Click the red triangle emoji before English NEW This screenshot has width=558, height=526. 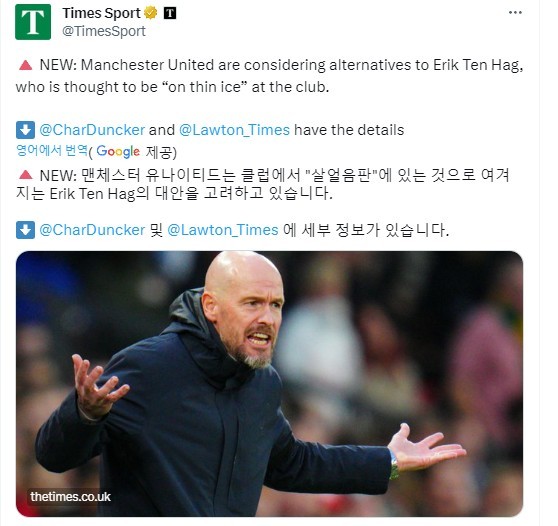(x=25, y=65)
